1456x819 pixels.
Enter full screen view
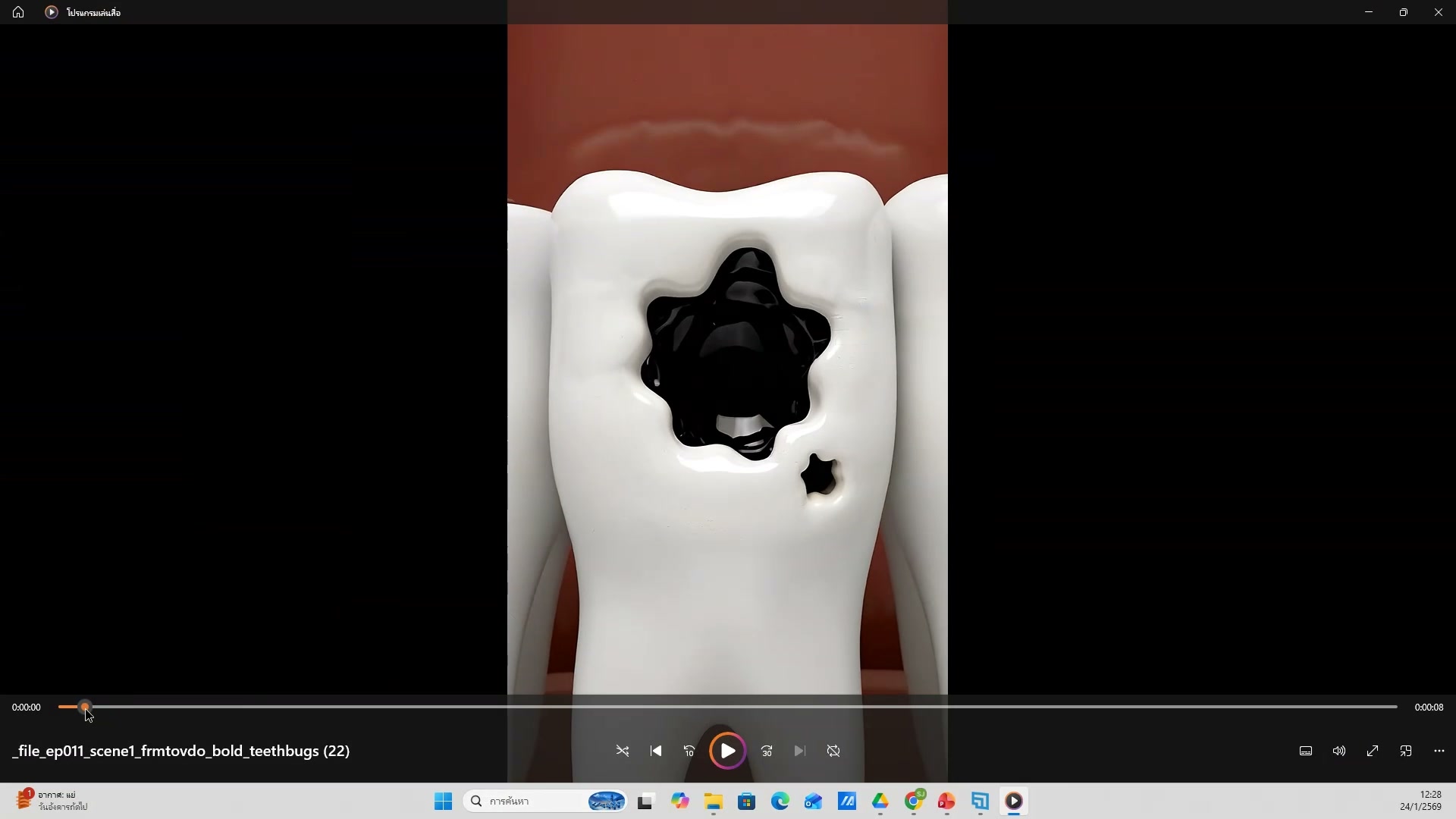pos(1373,751)
